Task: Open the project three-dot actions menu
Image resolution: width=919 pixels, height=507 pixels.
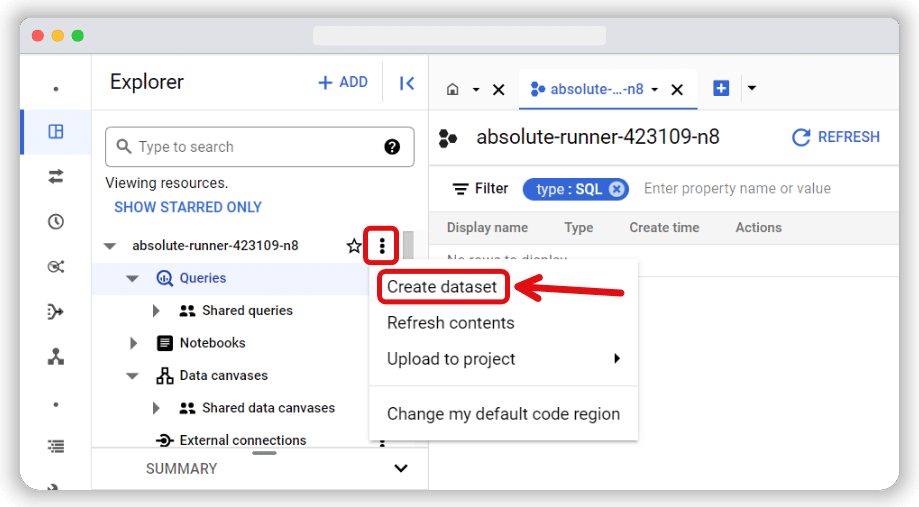Action: tap(382, 246)
